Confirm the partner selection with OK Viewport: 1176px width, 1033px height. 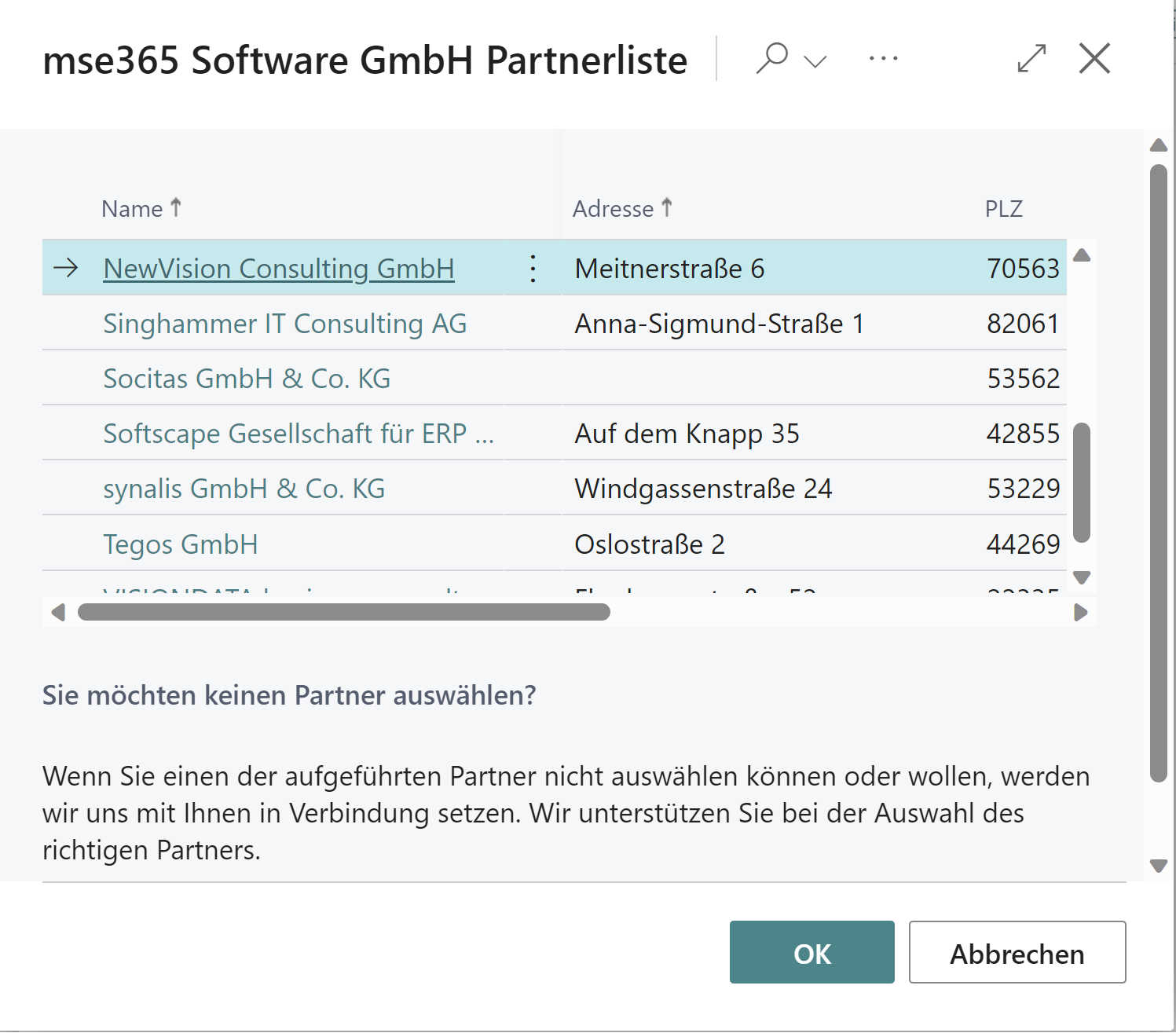[811, 953]
